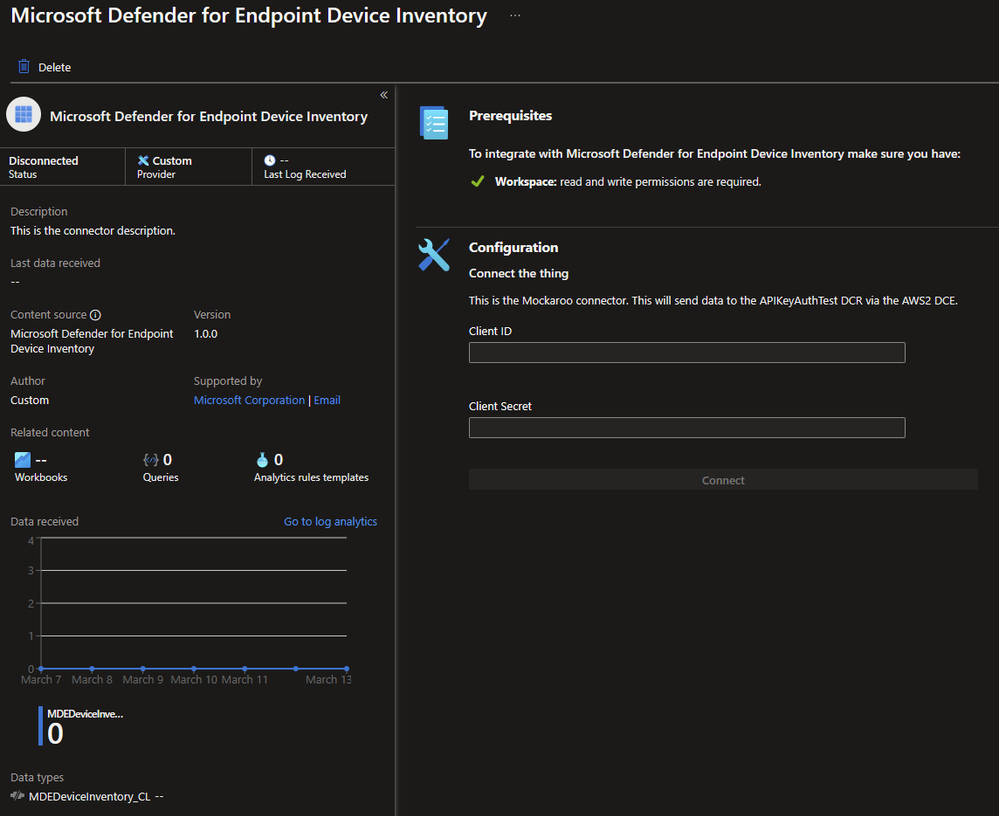Image resolution: width=999 pixels, height=816 pixels.
Task: Select the MDEDeviceInventory_CL data type text
Action: (x=89, y=796)
